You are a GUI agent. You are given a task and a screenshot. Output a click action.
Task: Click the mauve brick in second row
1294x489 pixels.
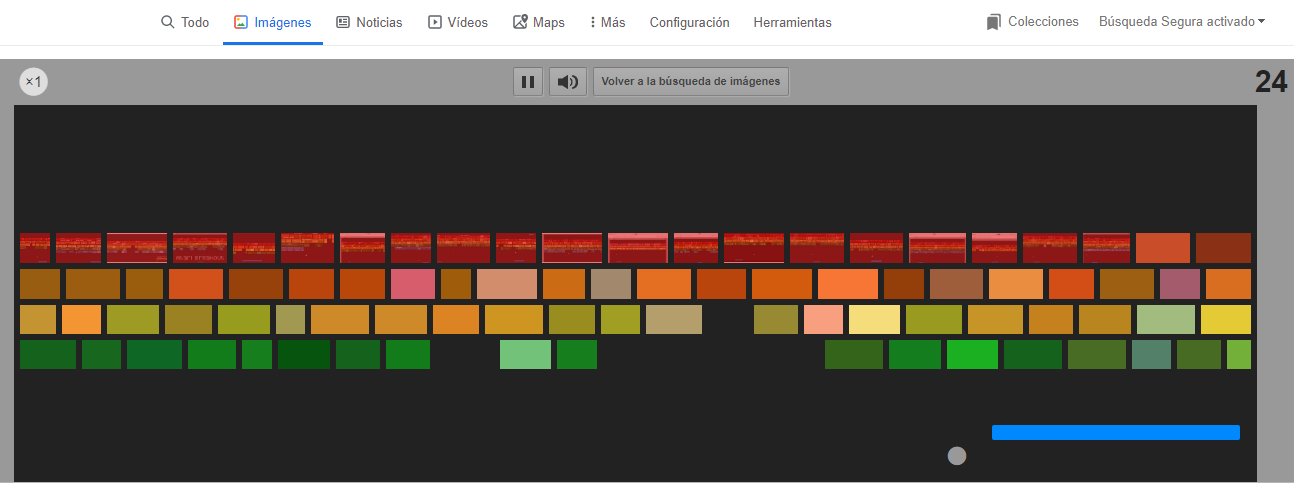[1179, 284]
